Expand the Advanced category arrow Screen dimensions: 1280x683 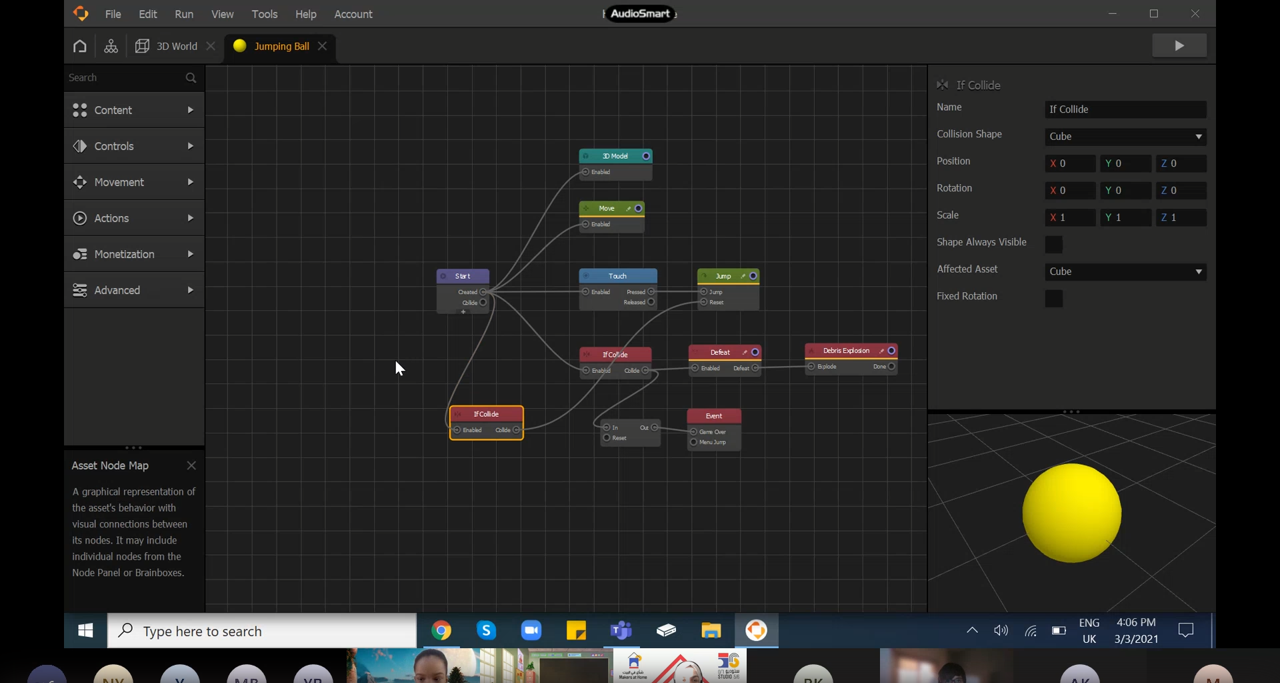(x=190, y=290)
